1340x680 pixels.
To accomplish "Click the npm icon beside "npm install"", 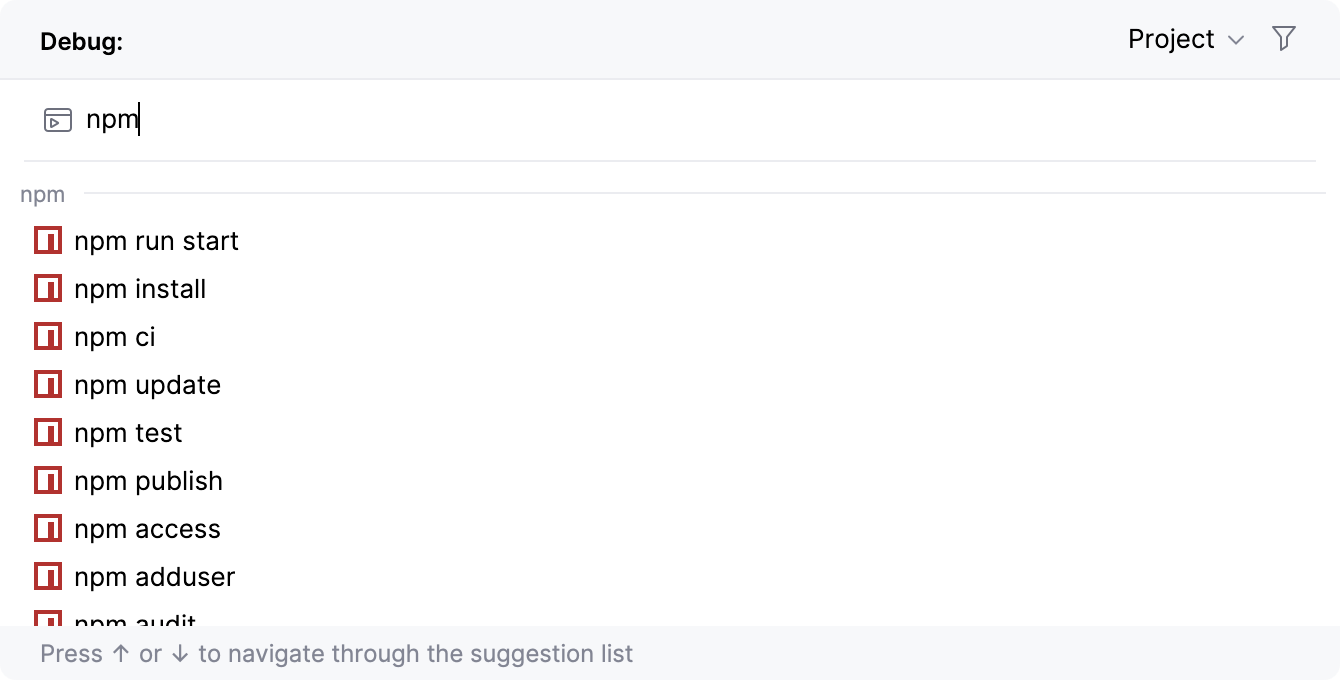I will click(x=47, y=288).
